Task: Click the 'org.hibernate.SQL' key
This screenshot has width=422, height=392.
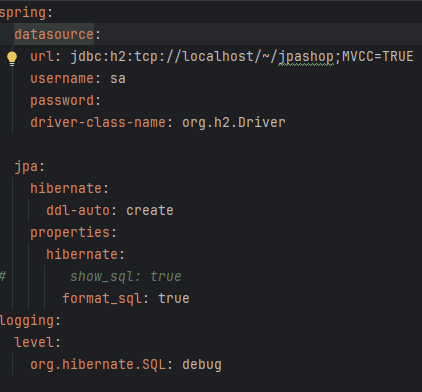Action: coord(98,364)
